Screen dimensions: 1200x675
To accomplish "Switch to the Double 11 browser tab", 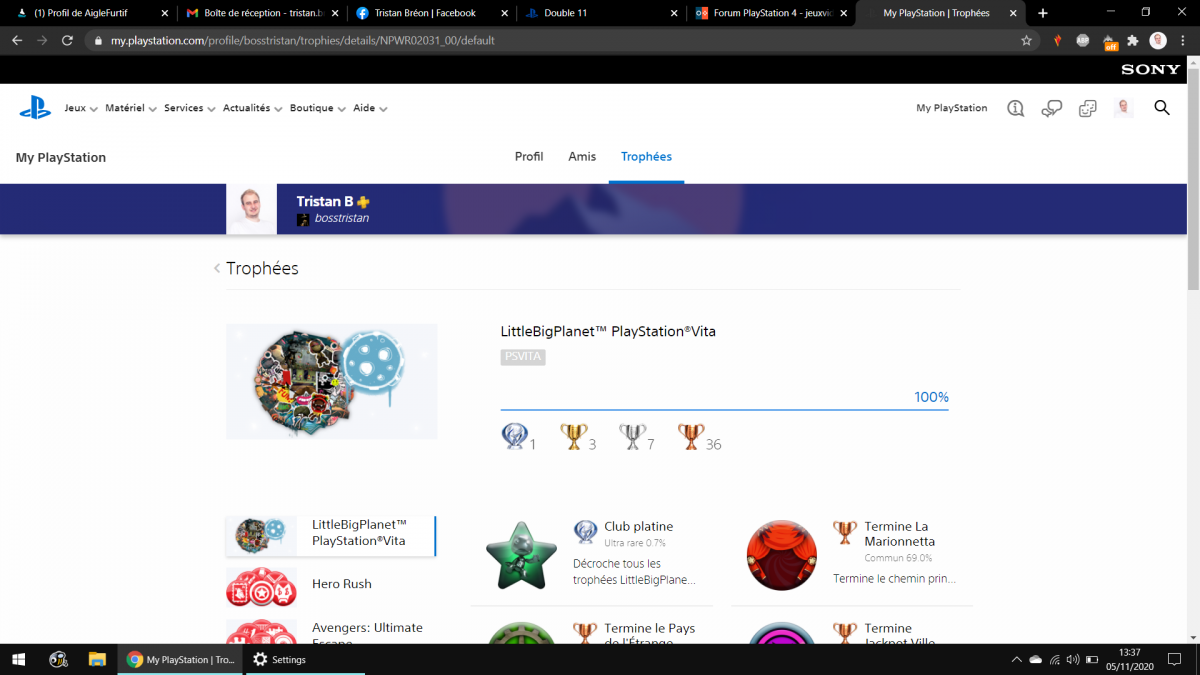I will 600,13.
